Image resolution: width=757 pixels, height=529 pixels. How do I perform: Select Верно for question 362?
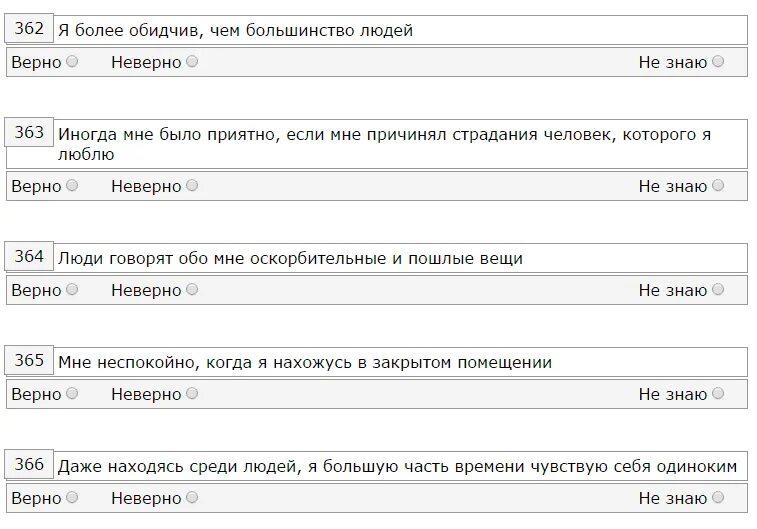(72, 61)
